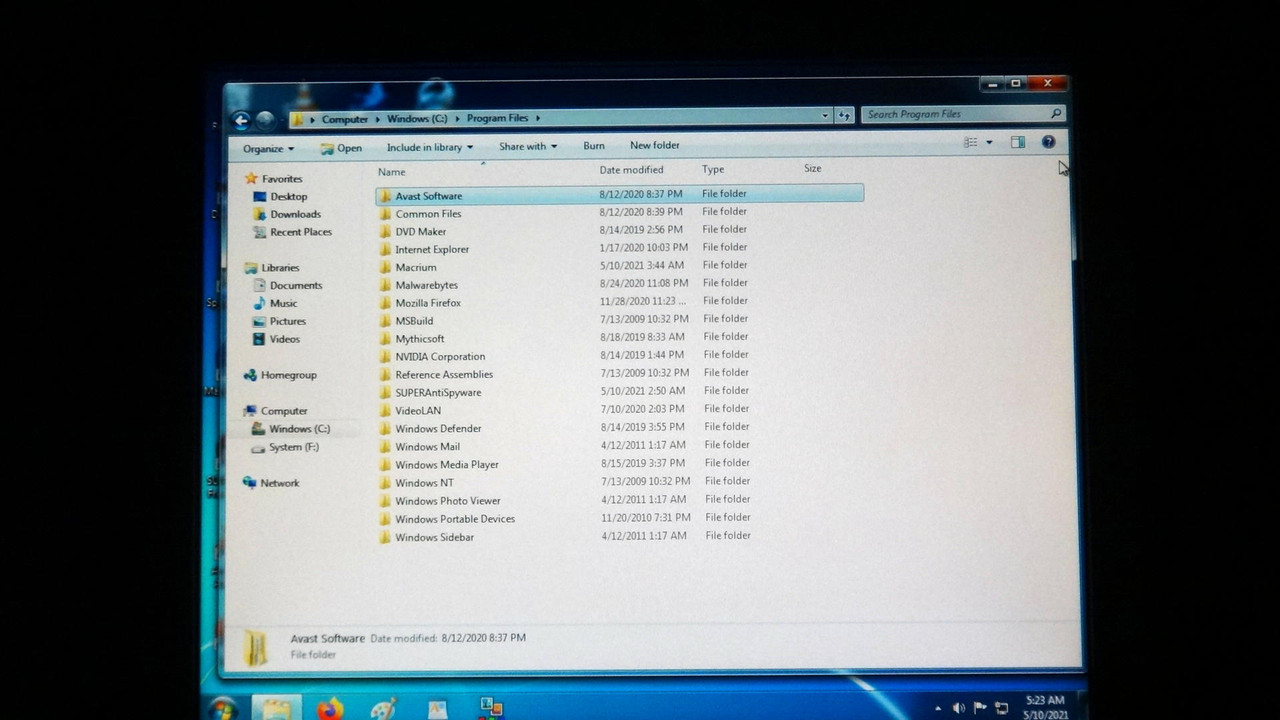This screenshot has height=720, width=1280.
Task: Click the Change your view icon
Action: 970,143
